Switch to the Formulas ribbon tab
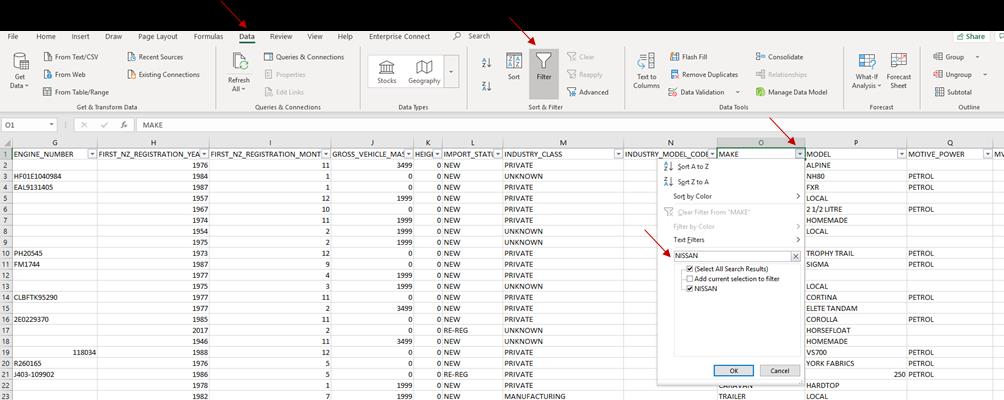This screenshot has width=1004, height=400. (208, 37)
